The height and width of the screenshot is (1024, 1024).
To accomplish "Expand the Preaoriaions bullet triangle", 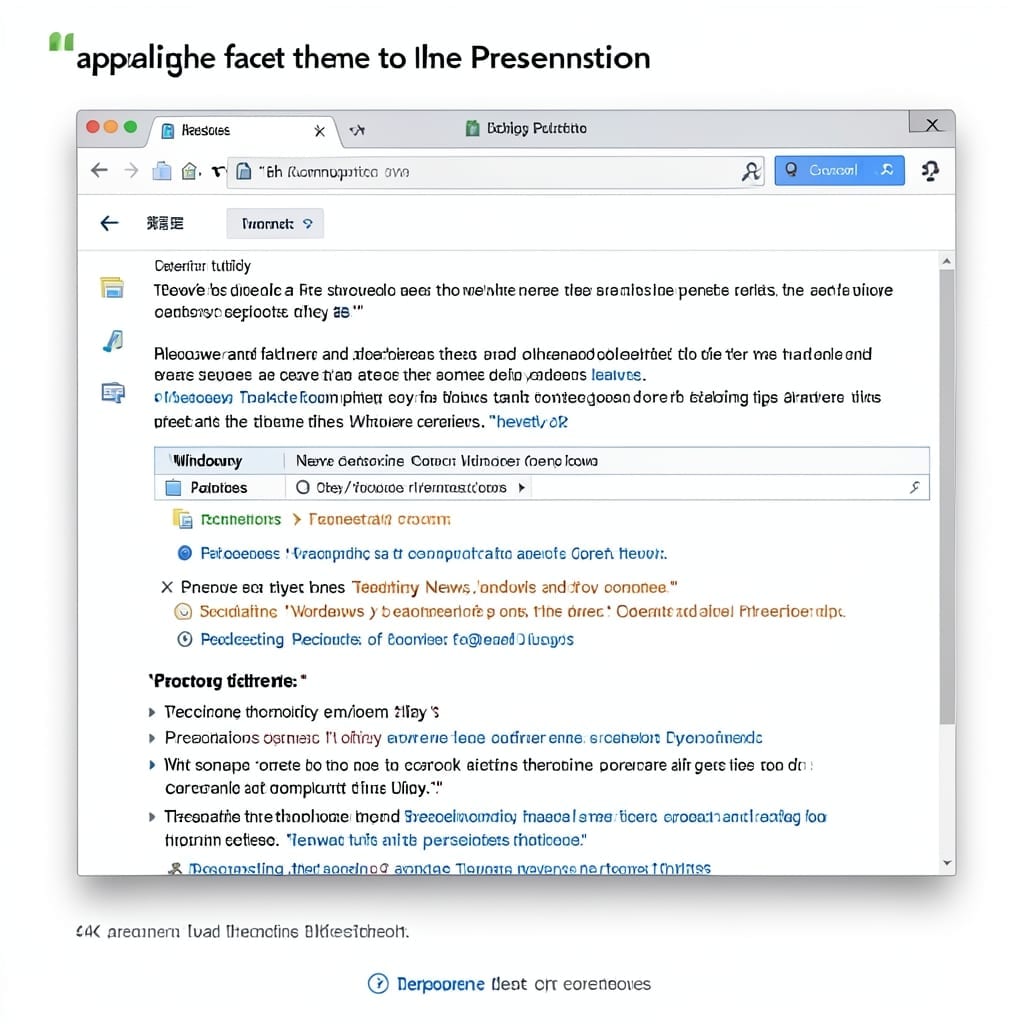I will pos(152,738).
